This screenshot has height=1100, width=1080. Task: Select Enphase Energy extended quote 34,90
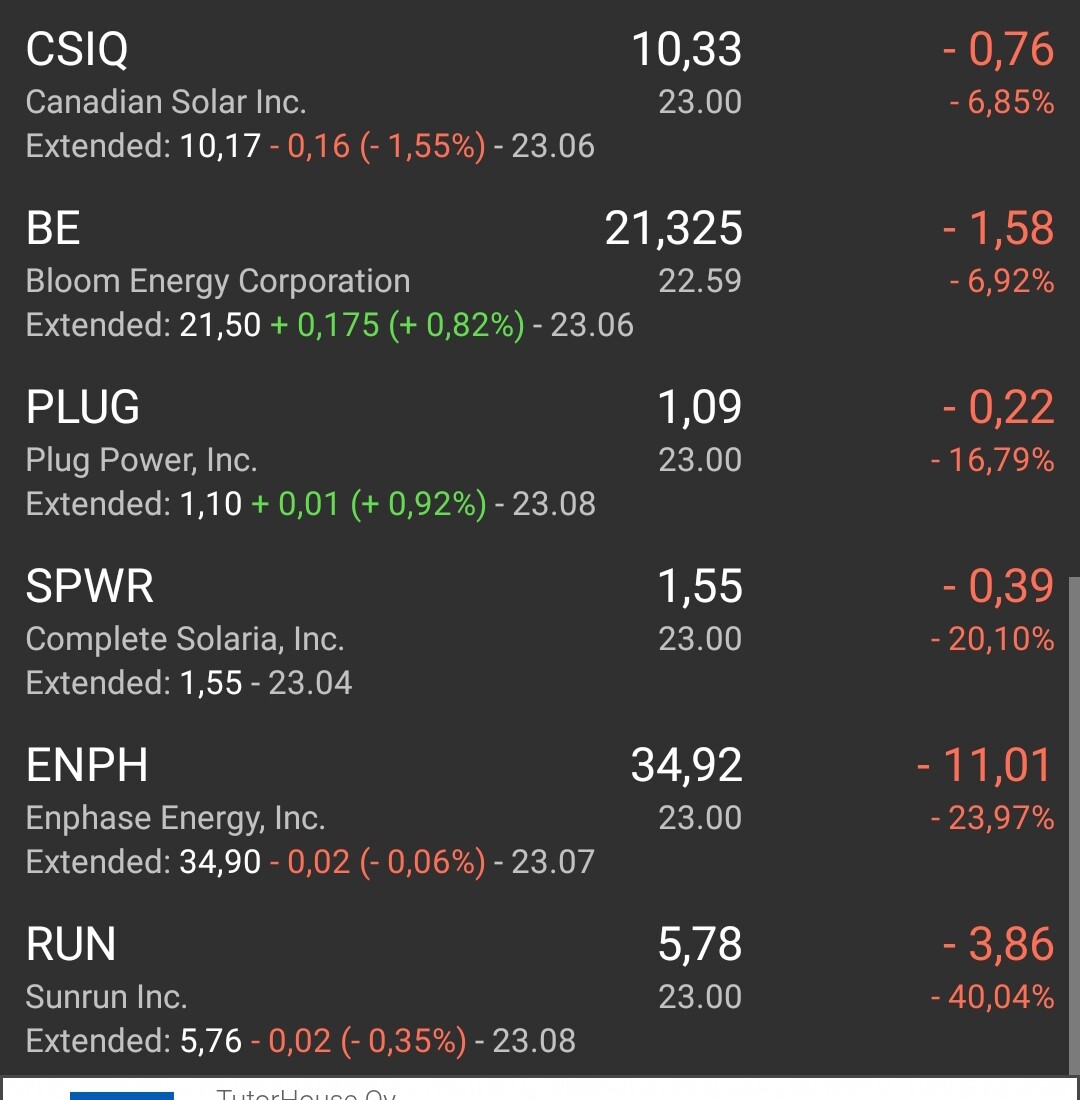pyautogui.click(x=220, y=862)
